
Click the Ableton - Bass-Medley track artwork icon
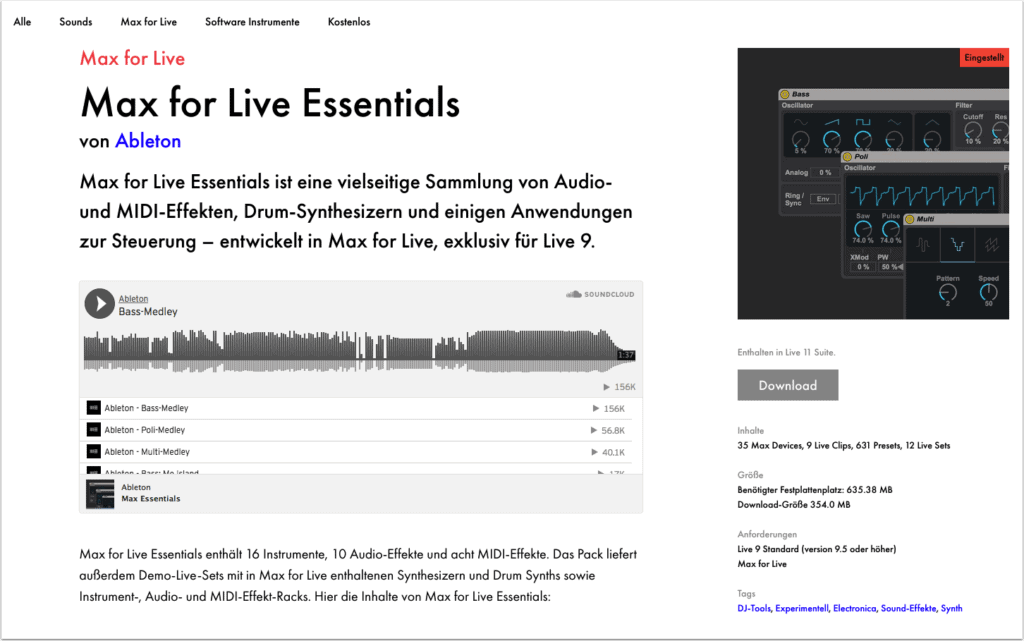pyautogui.click(x=93, y=408)
